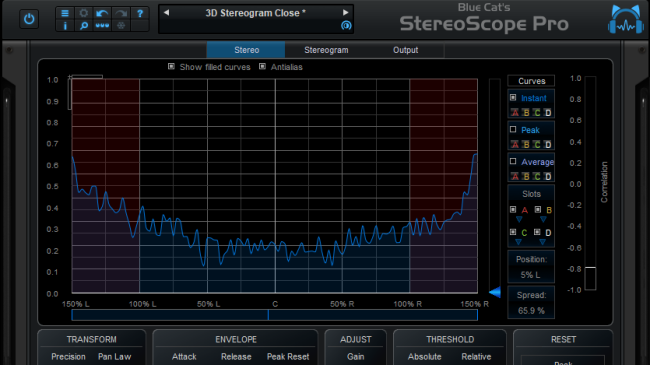
Task: Click the 3D Stereogram Close preset name
Action: (x=255, y=13)
